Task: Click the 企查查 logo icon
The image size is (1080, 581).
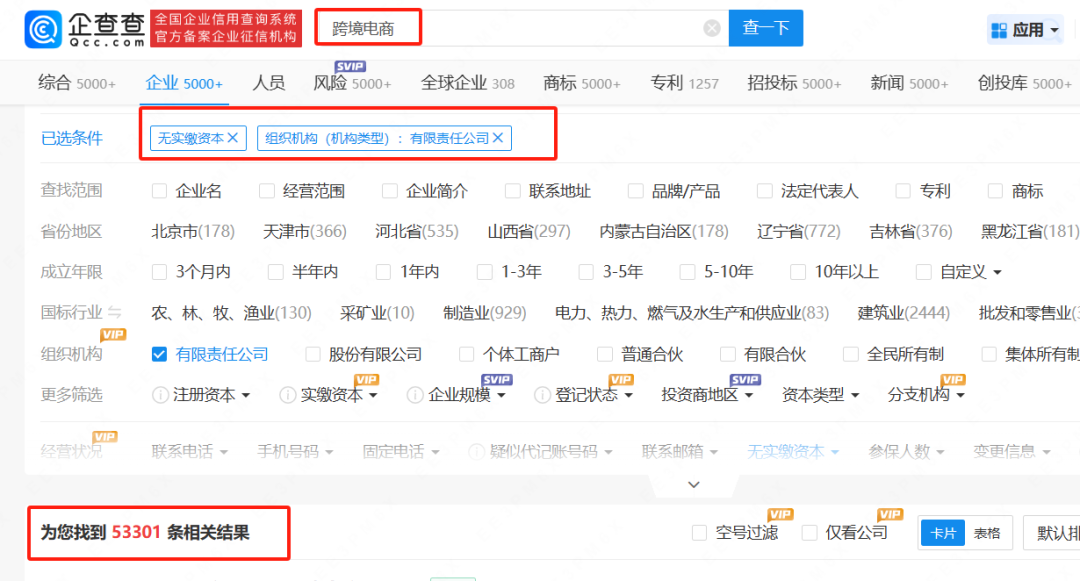Action: (42, 29)
